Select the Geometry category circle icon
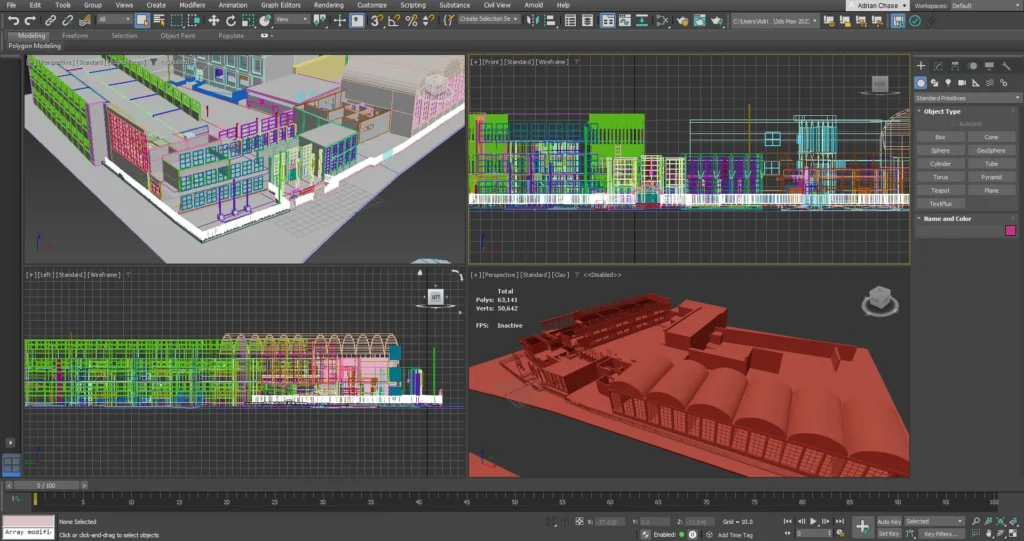Viewport: 1024px width, 541px height. [921, 83]
